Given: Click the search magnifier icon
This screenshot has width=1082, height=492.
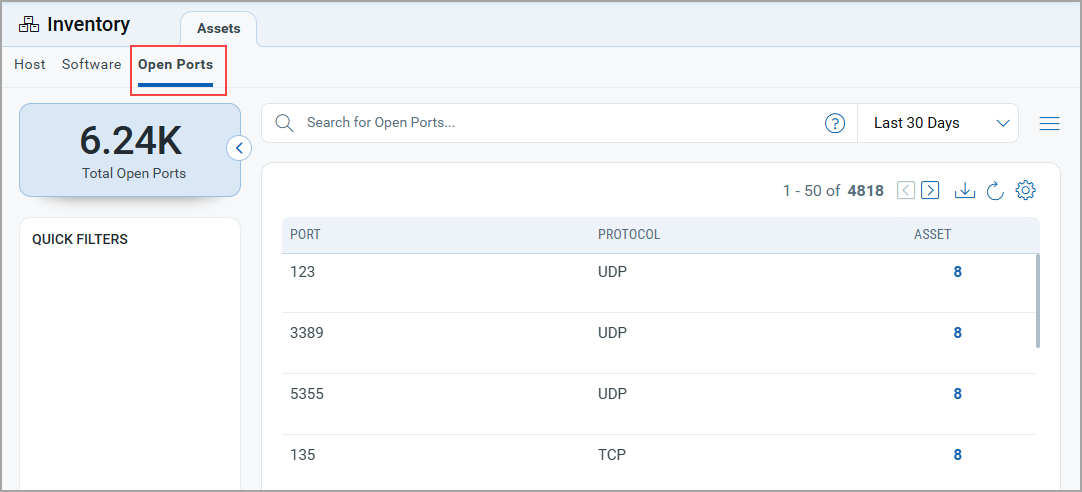Looking at the screenshot, I should (284, 123).
